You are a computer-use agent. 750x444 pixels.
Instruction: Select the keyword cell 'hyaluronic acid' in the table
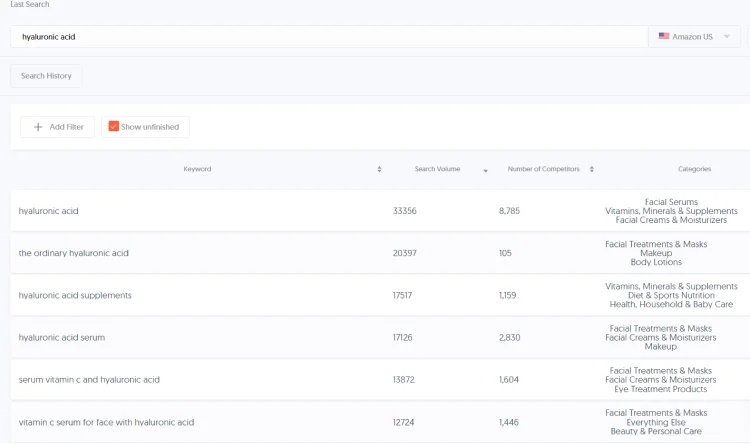point(48,211)
